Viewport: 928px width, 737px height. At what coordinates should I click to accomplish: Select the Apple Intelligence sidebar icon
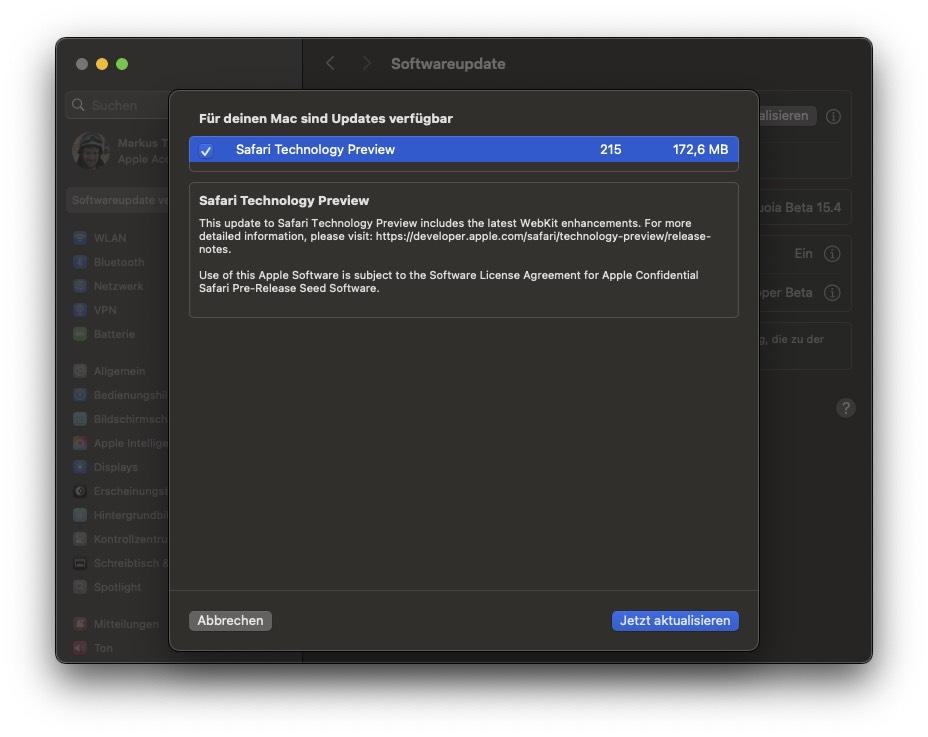tap(80, 443)
